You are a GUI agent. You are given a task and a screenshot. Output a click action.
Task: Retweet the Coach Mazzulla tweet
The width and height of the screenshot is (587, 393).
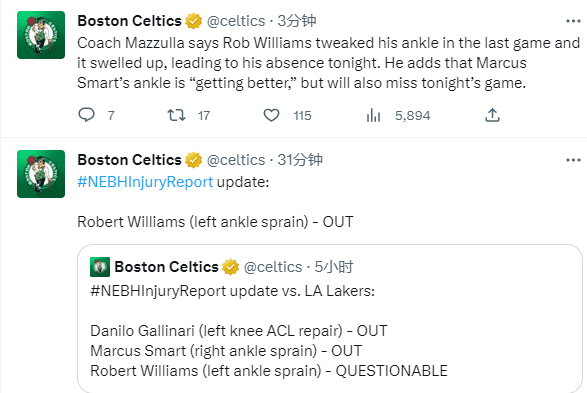point(176,115)
